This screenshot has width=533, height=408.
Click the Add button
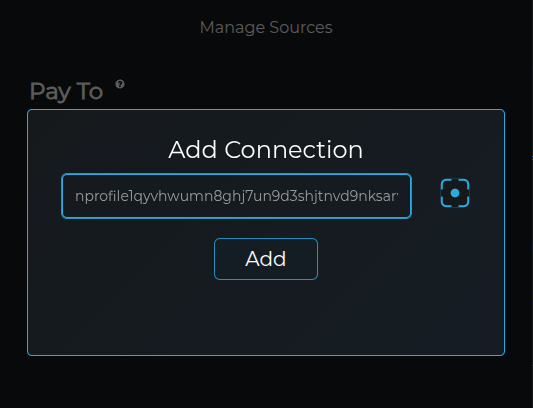266,259
